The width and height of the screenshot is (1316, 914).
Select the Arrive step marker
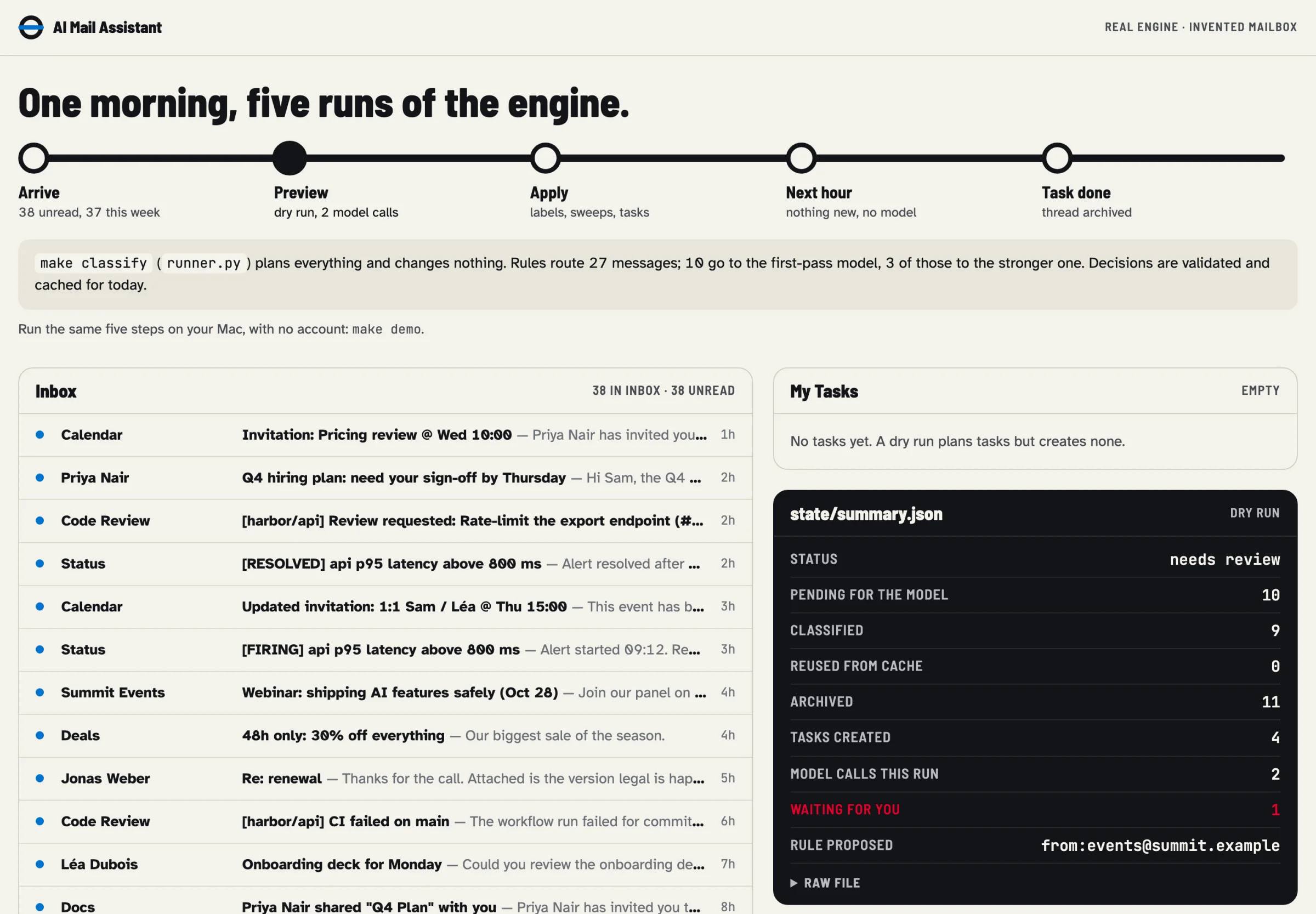(34, 158)
